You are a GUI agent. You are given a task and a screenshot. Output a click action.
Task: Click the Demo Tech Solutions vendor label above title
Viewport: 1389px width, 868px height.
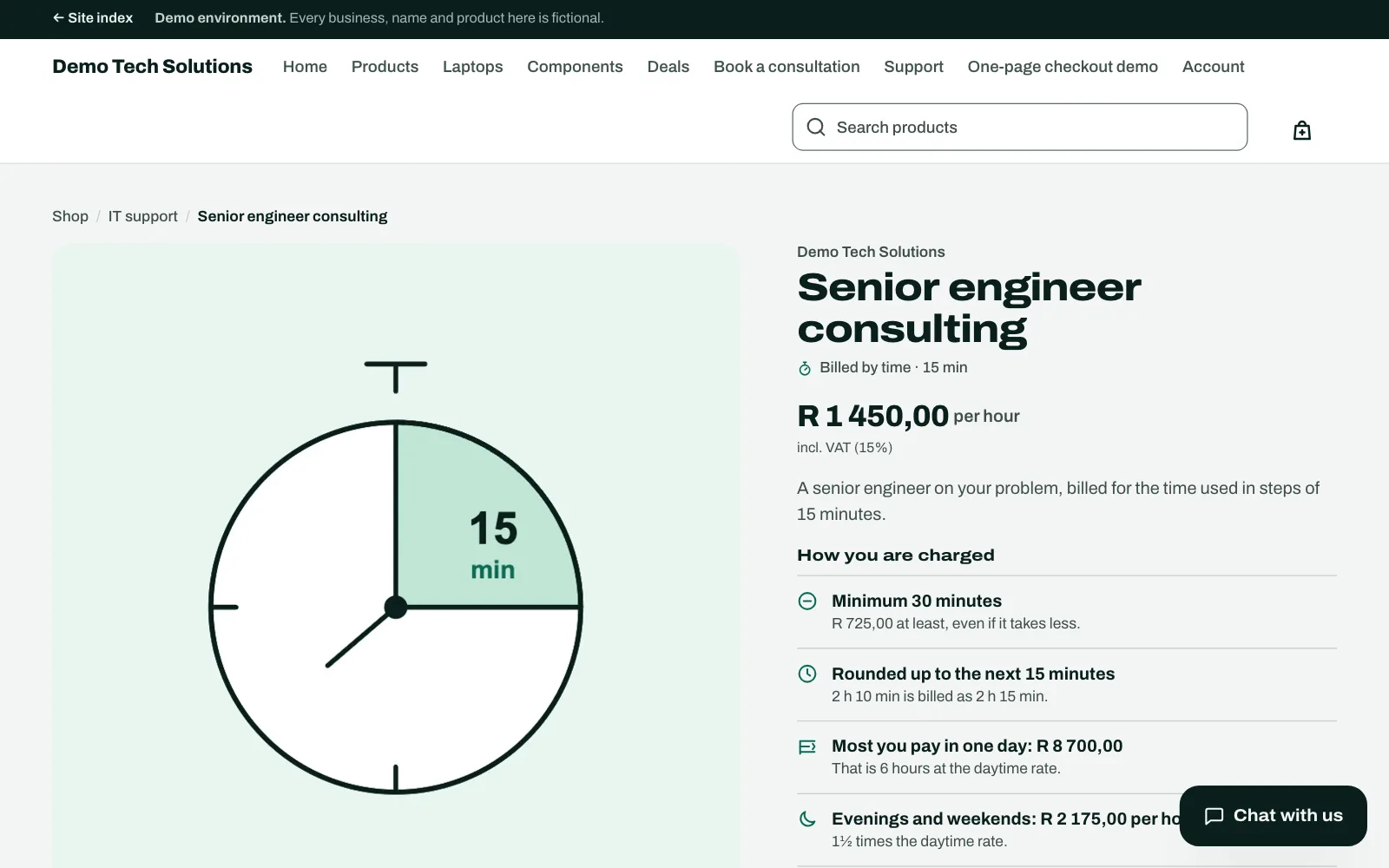pos(871,252)
